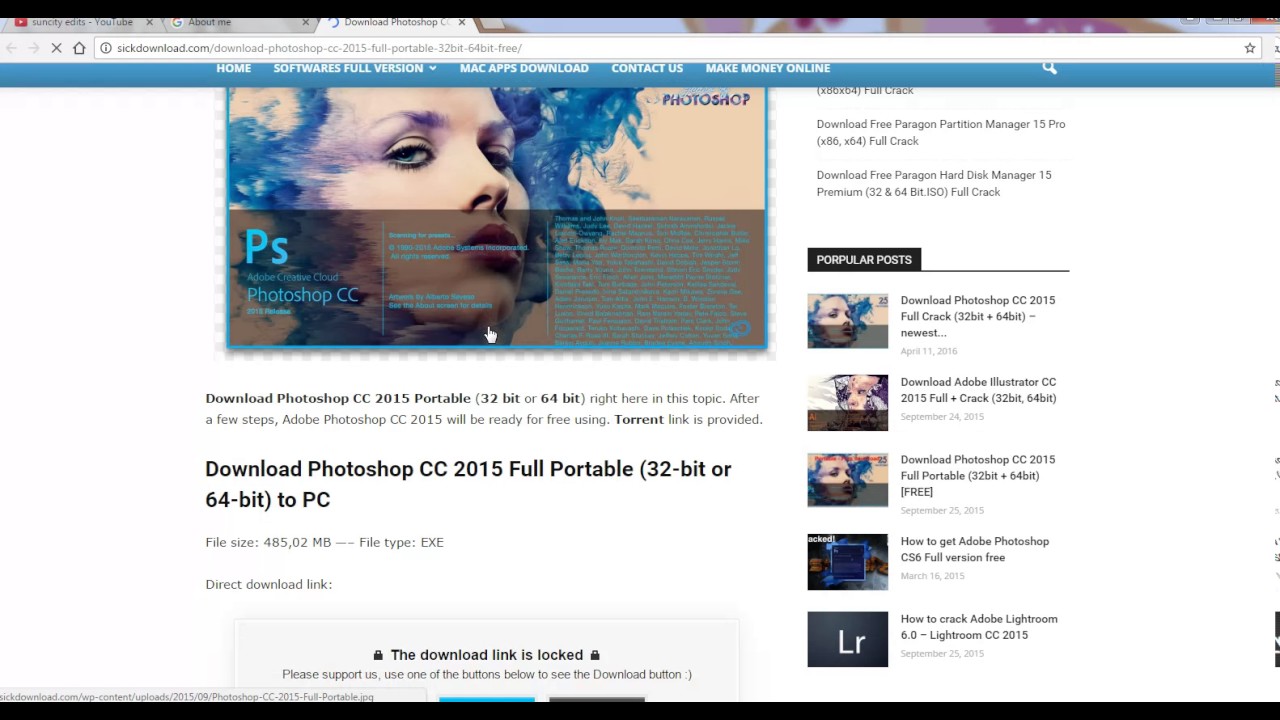The image size is (1280, 720).
Task: Expand the SOFTWARES FULL VERSION dropdown
Action: 355,68
